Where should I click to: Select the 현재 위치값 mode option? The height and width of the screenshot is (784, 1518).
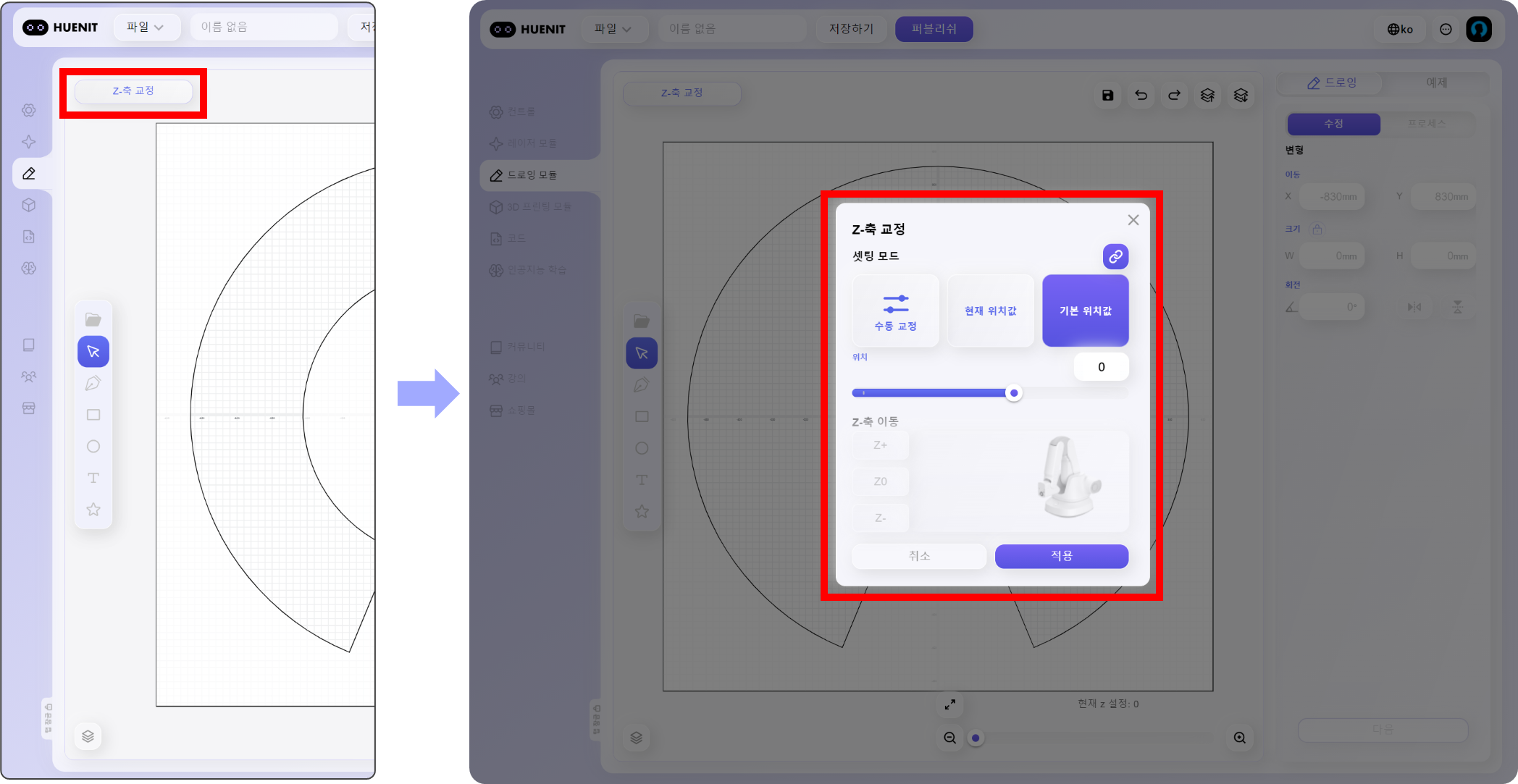(x=990, y=311)
